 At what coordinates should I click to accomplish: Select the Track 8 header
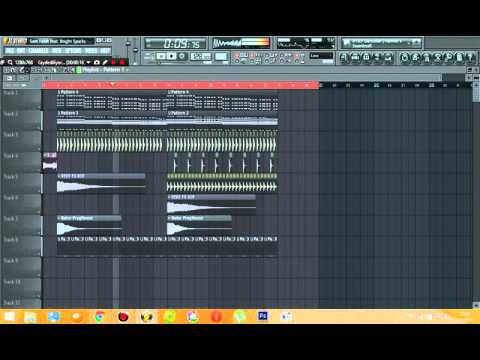pyautogui.click(x=21, y=247)
